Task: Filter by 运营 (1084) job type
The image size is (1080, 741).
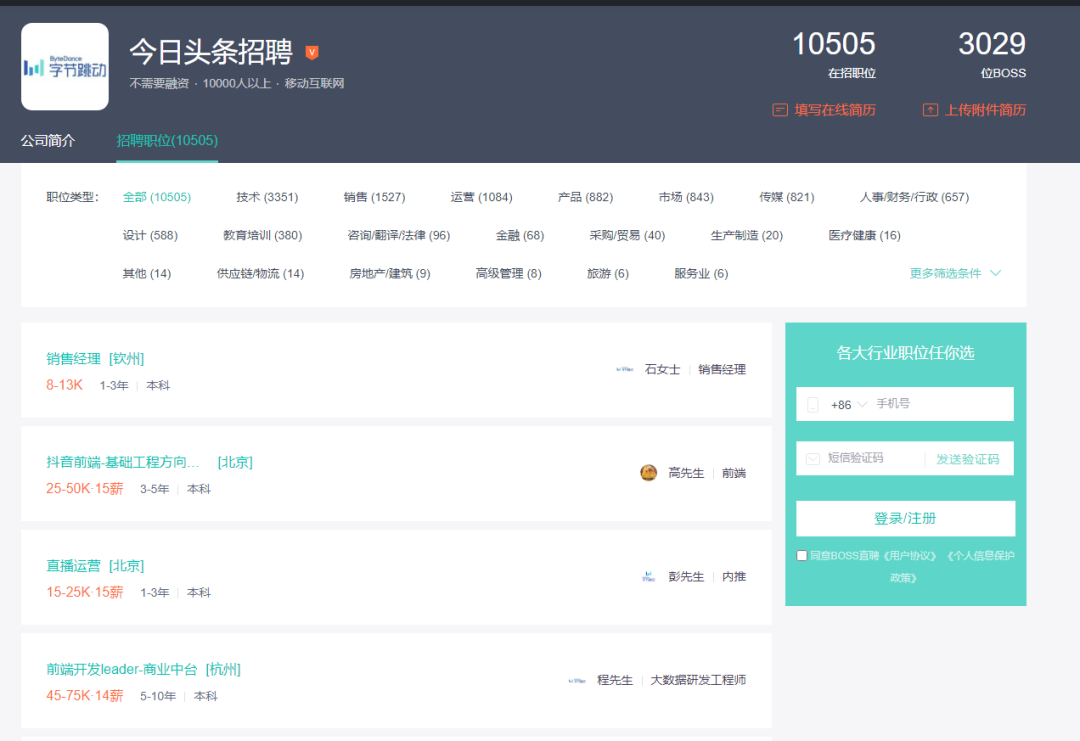Action: [481, 198]
